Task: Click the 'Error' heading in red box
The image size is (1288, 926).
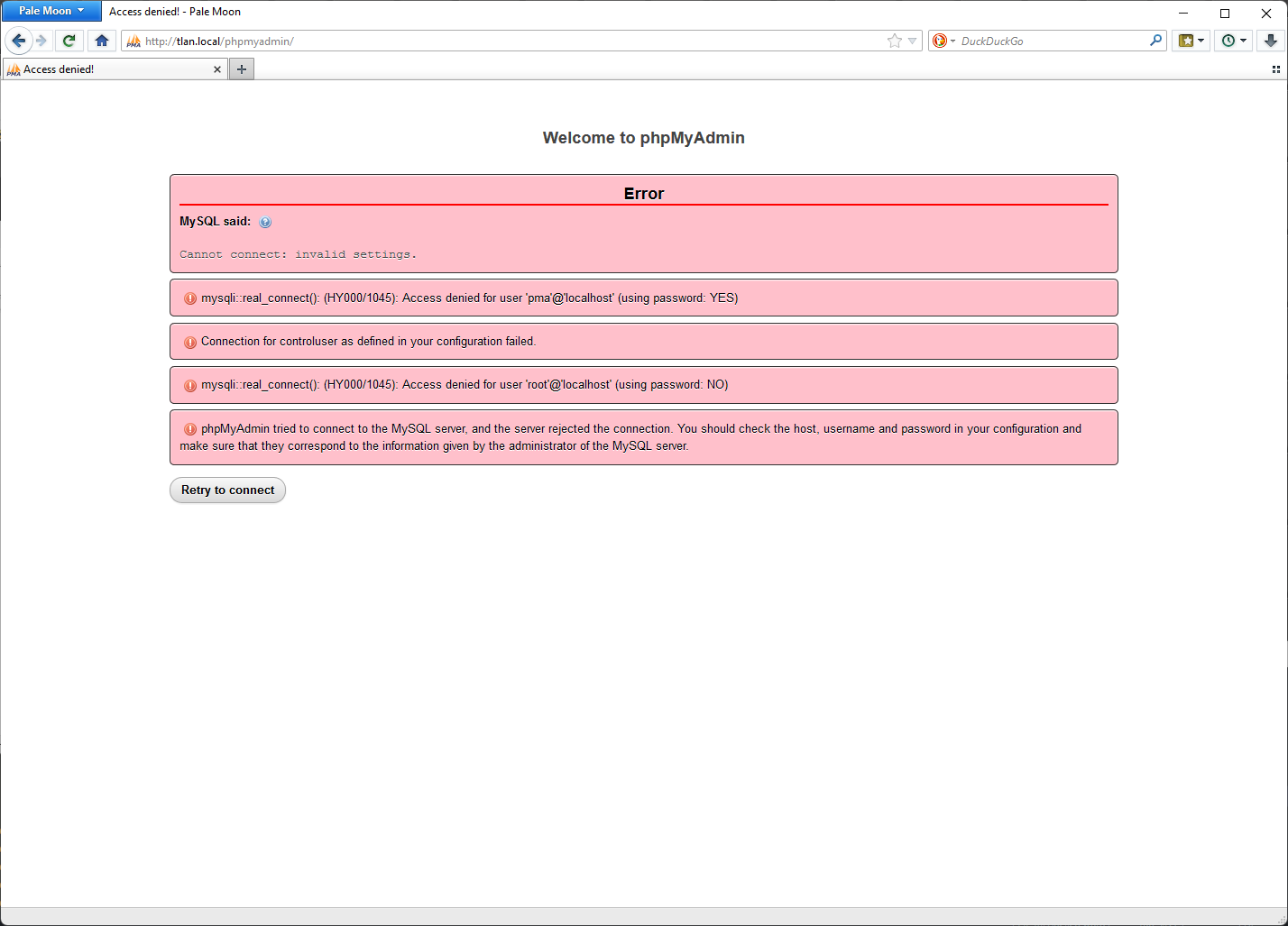Action: pos(644,194)
